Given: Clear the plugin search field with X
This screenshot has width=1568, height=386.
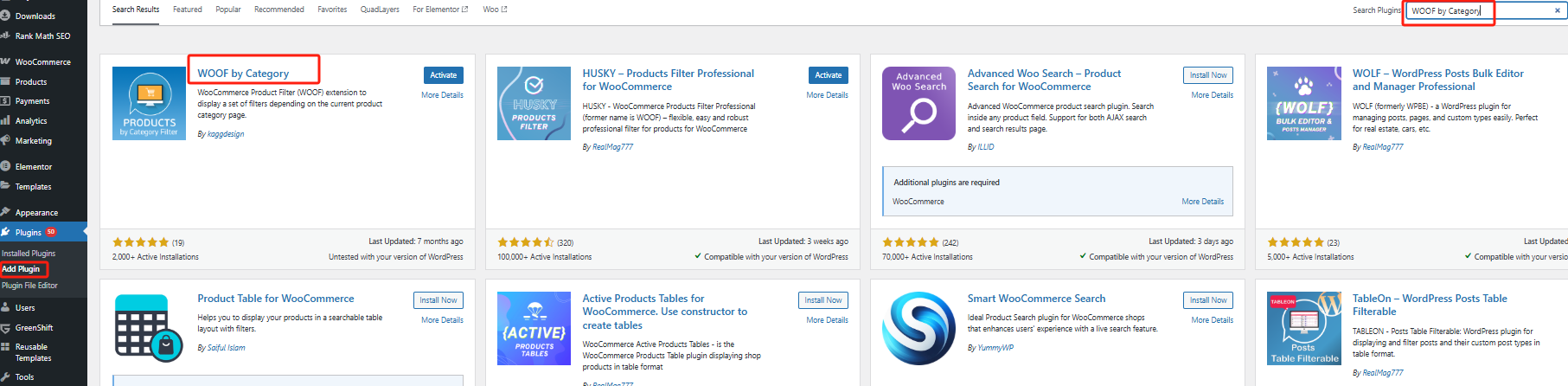Looking at the screenshot, I should click(x=1557, y=10).
